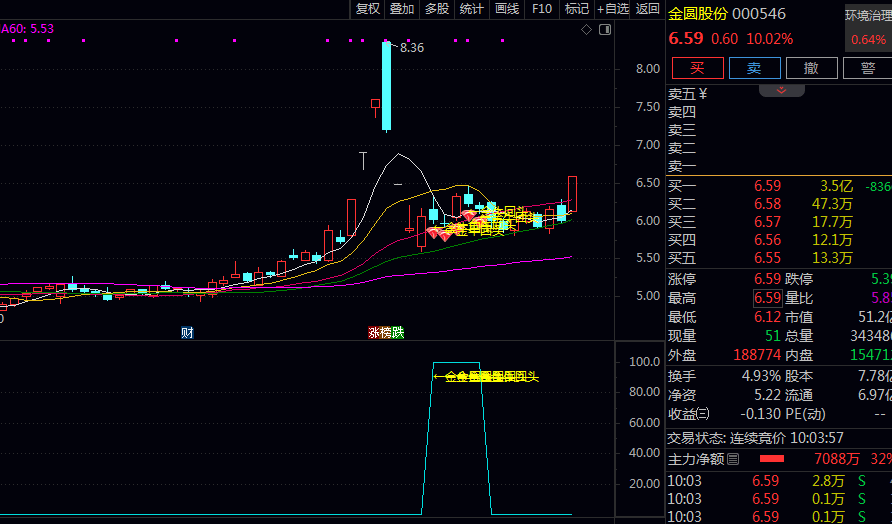
Task: Add stock via +自选 button
Action: [613, 9]
